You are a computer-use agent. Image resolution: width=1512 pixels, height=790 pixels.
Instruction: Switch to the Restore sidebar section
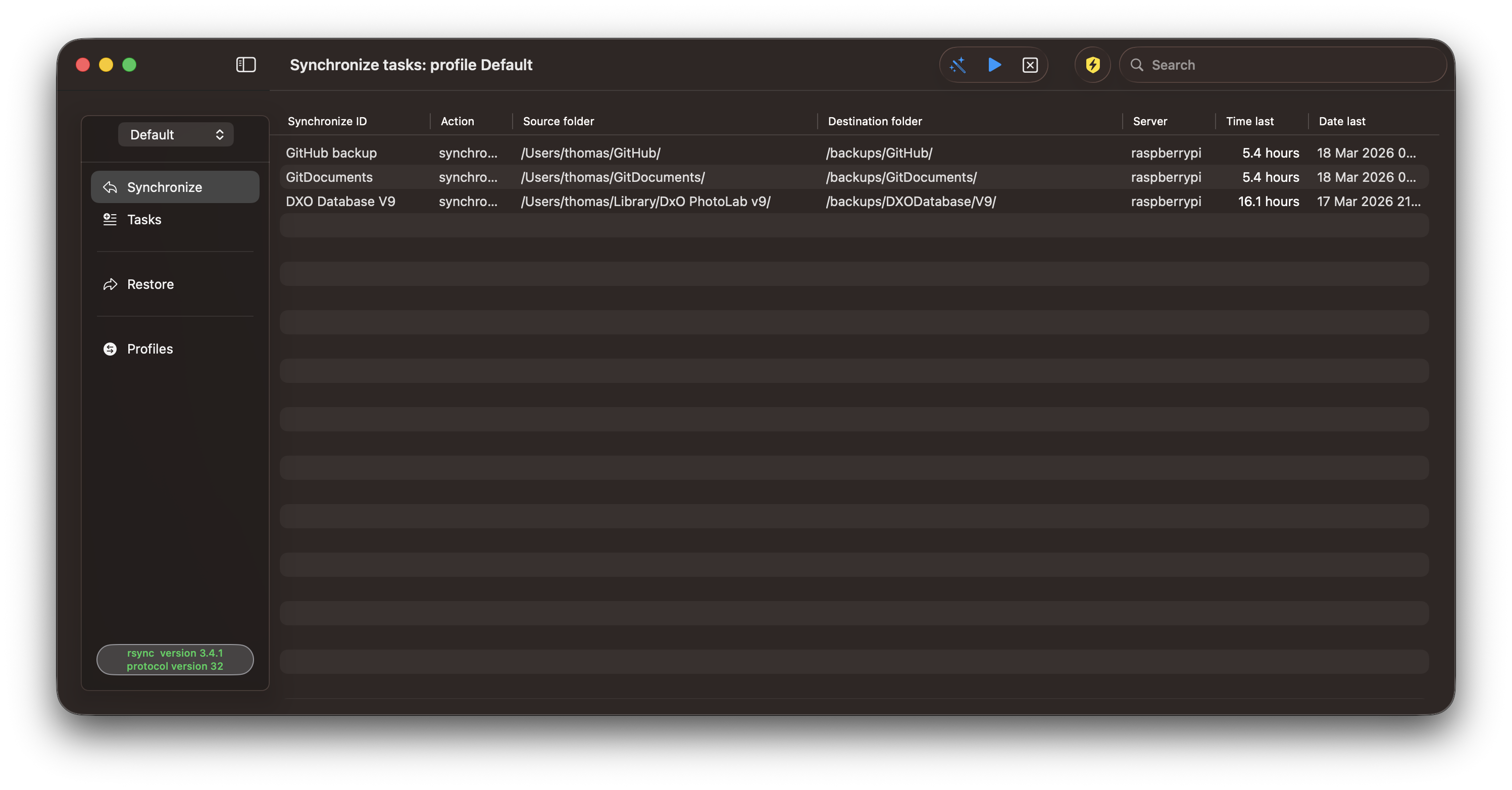(150, 284)
